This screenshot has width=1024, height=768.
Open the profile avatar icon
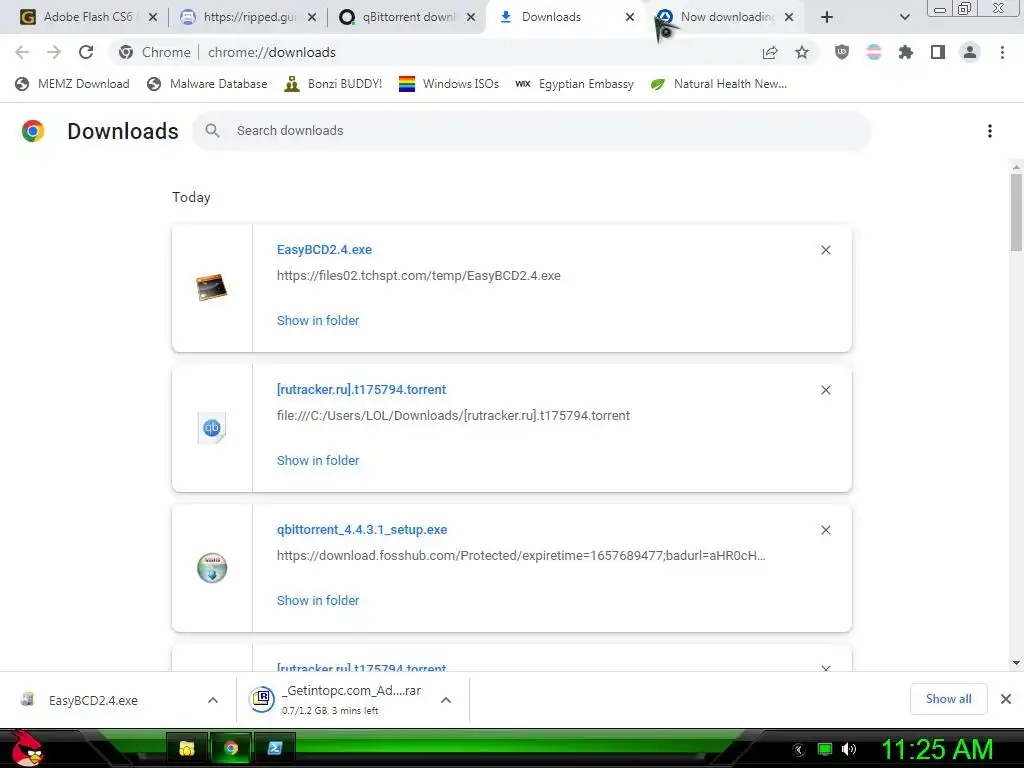pyautogui.click(x=970, y=52)
